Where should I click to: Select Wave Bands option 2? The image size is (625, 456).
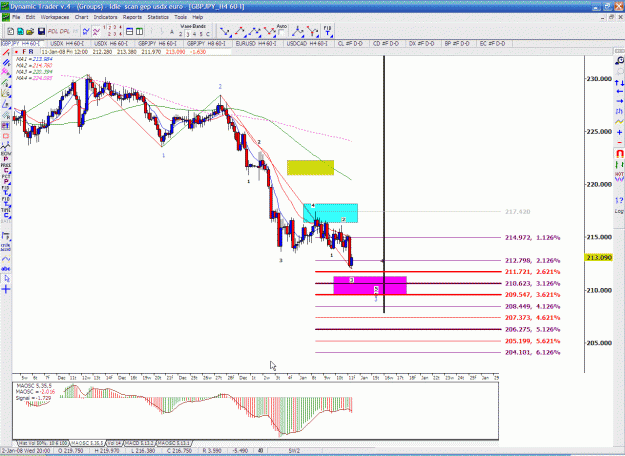[181, 34]
